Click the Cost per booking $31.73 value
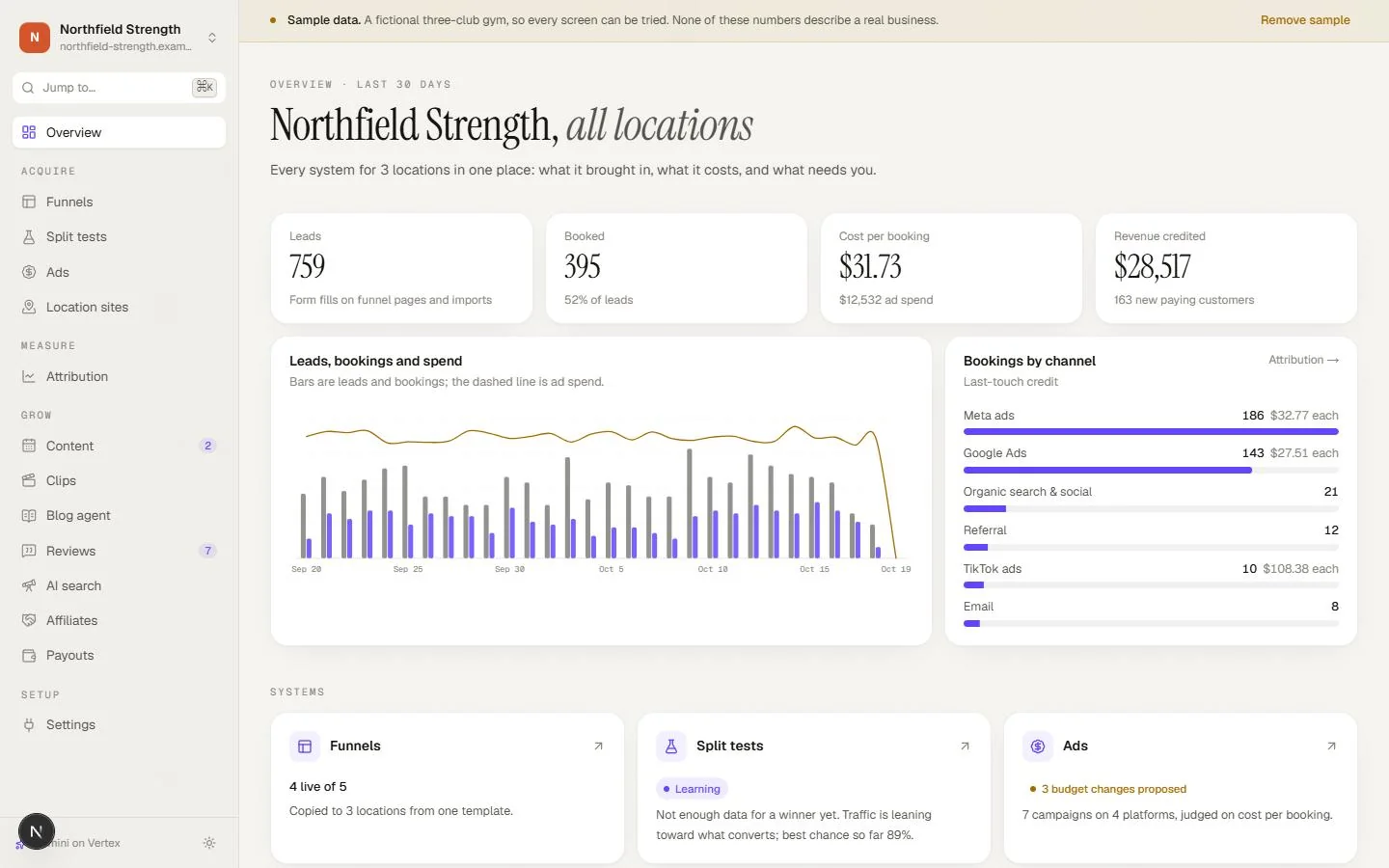This screenshot has width=1389, height=868. tap(870, 266)
